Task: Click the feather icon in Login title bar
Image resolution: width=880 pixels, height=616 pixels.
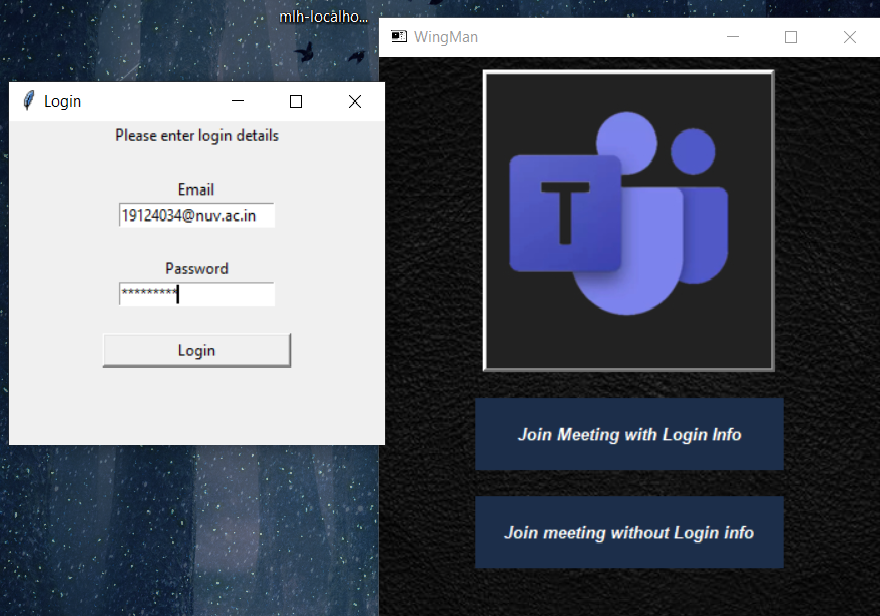Action: pyautogui.click(x=28, y=102)
